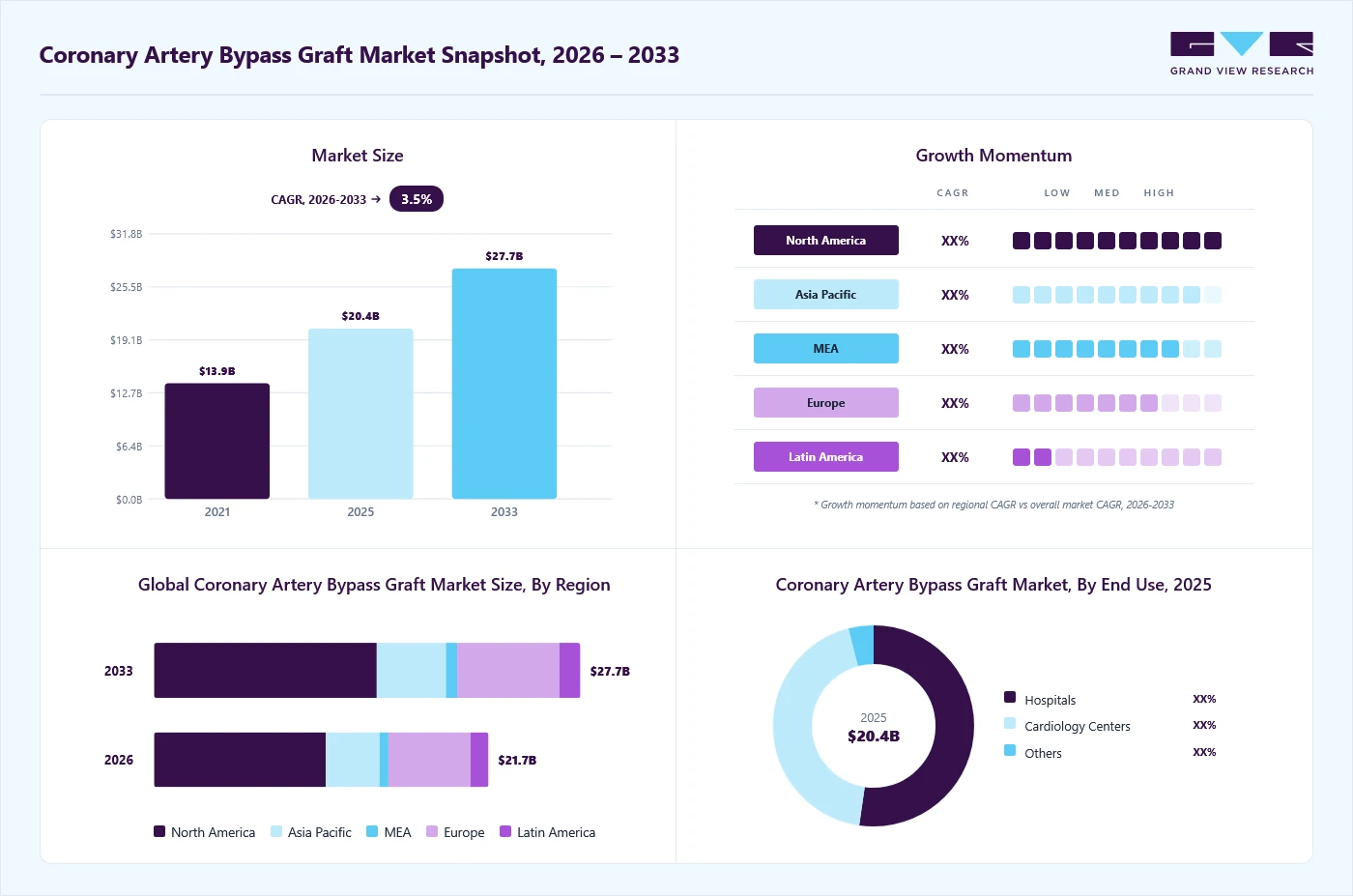Click the MEA legend swatch below region bars
This screenshot has width=1353, height=896.
(x=372, y=831)
